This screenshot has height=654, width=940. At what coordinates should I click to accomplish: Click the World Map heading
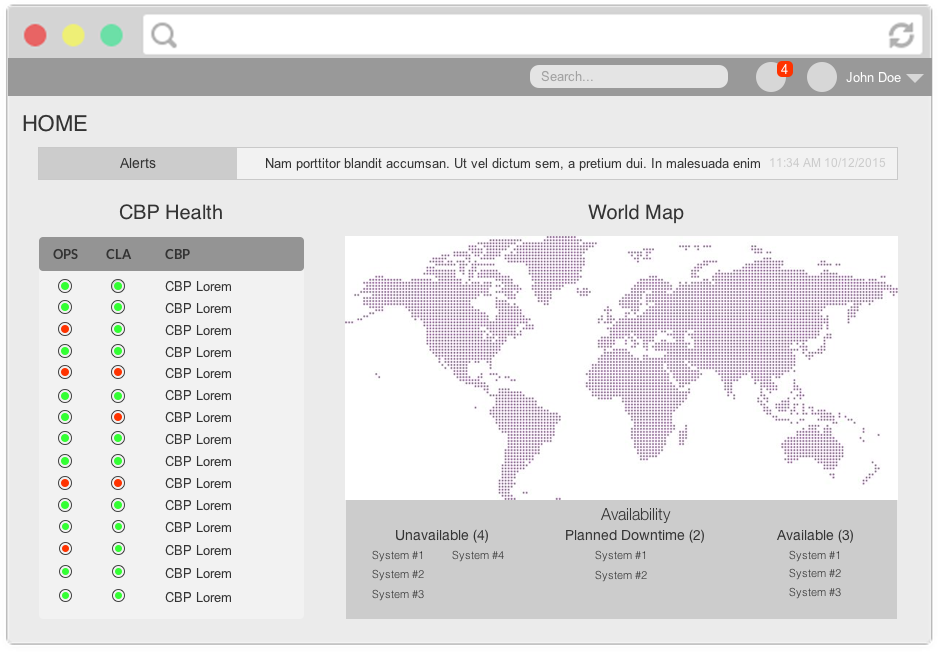(x=635, y=212)
